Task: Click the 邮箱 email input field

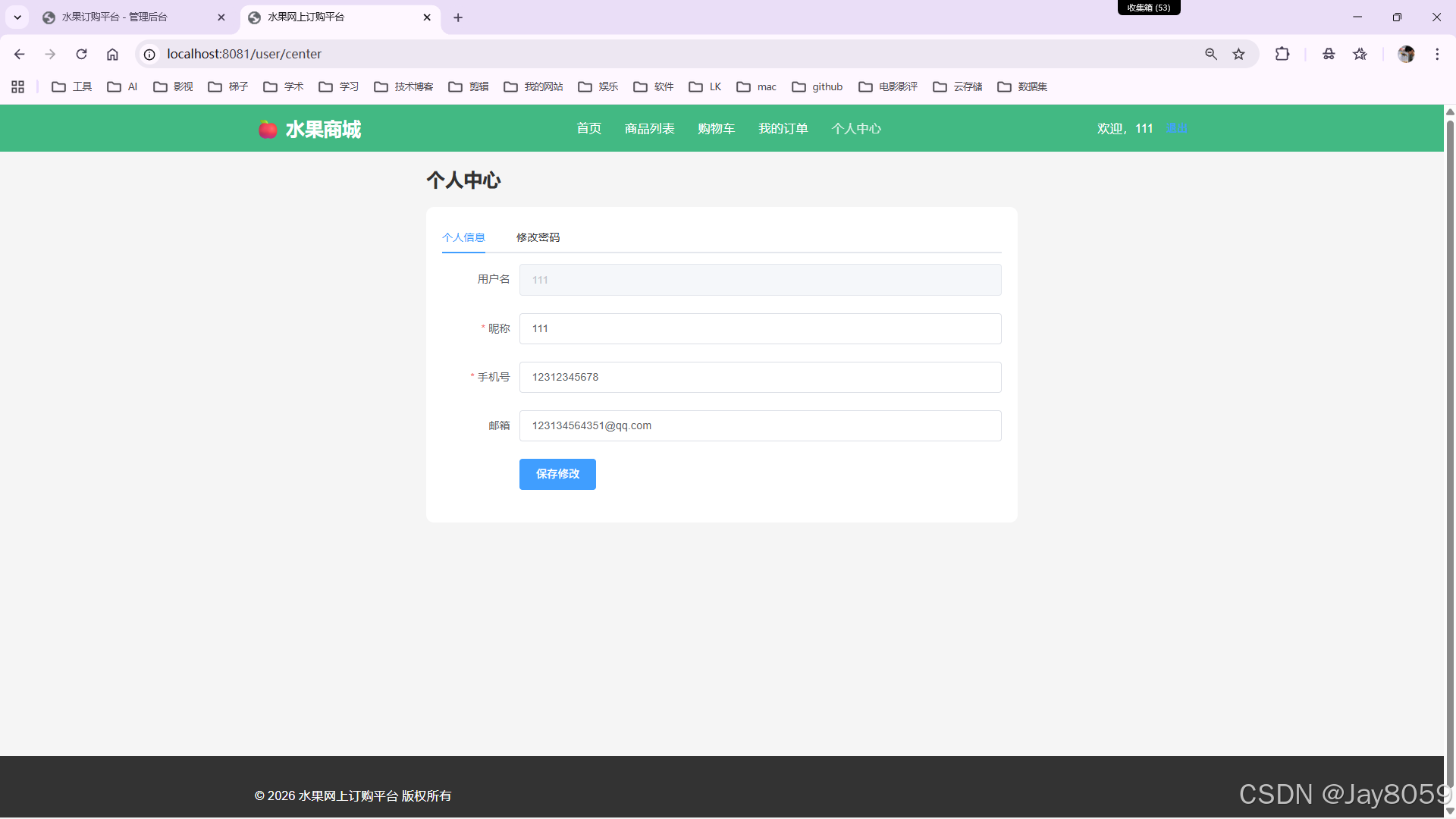Action: pos(760,425)
